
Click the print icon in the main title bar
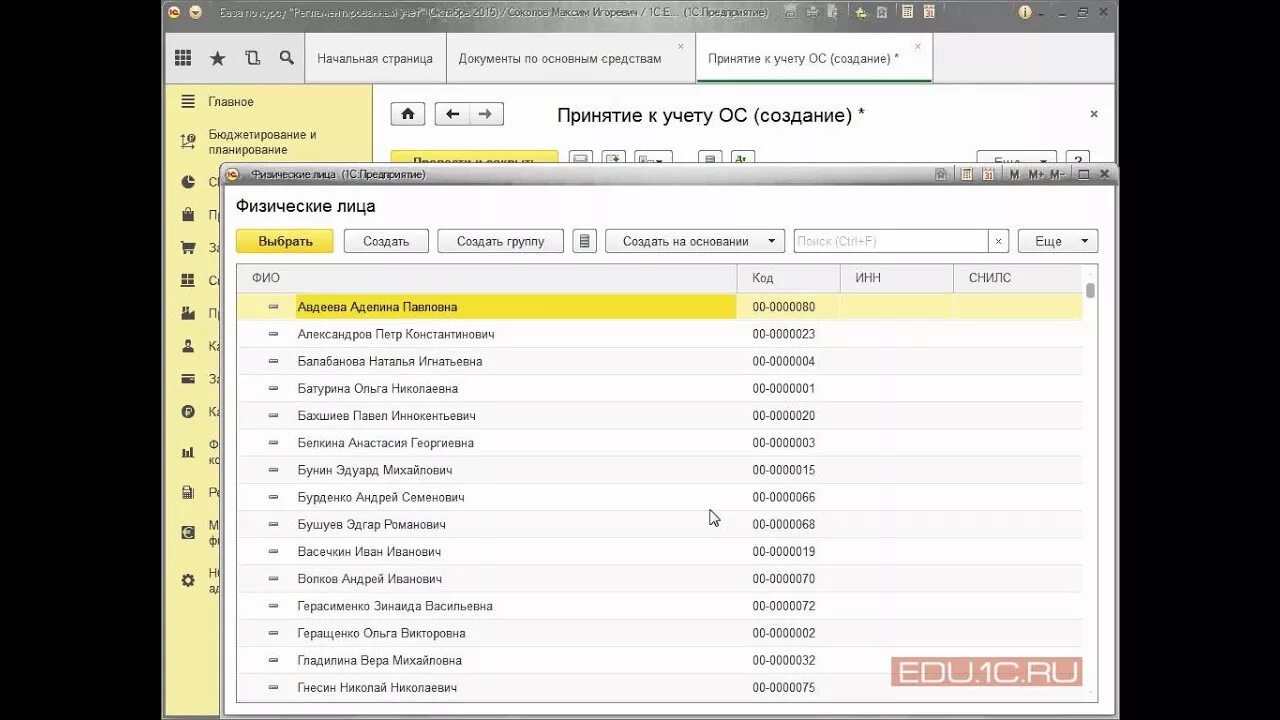pos(812,12)
